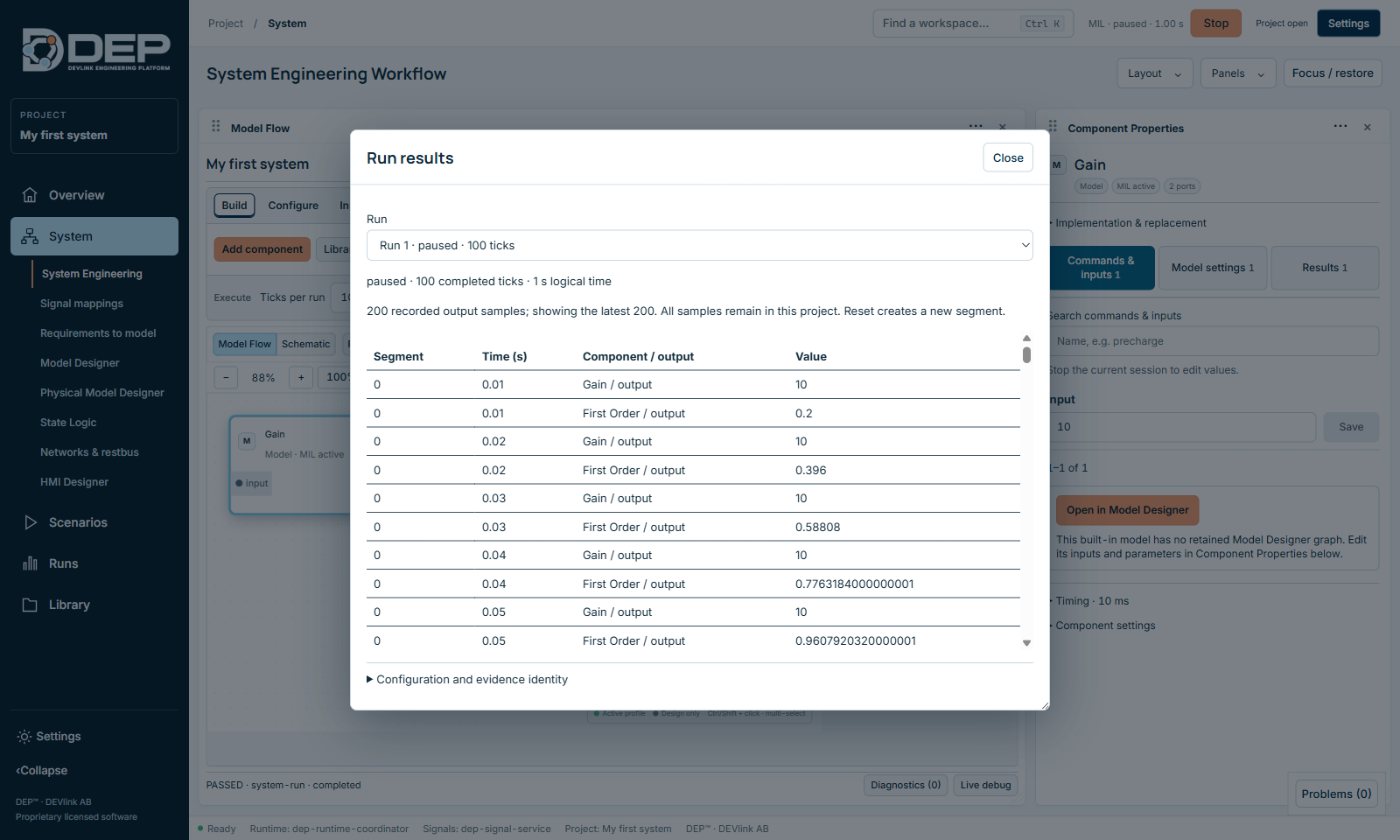
Task: Close the Run results dialog
Action: pos(1008,157)
